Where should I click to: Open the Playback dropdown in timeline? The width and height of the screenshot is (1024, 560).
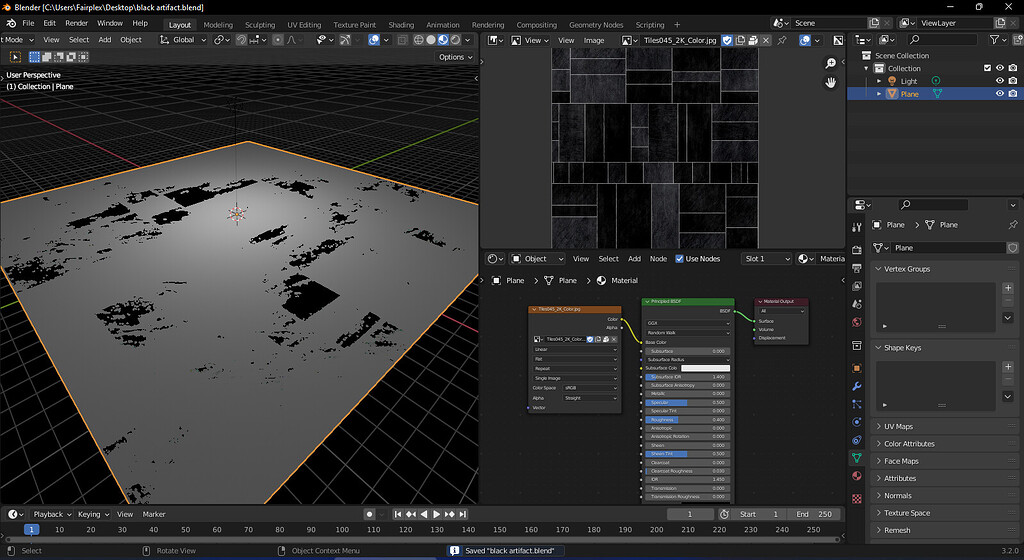(x=52, y=514)
